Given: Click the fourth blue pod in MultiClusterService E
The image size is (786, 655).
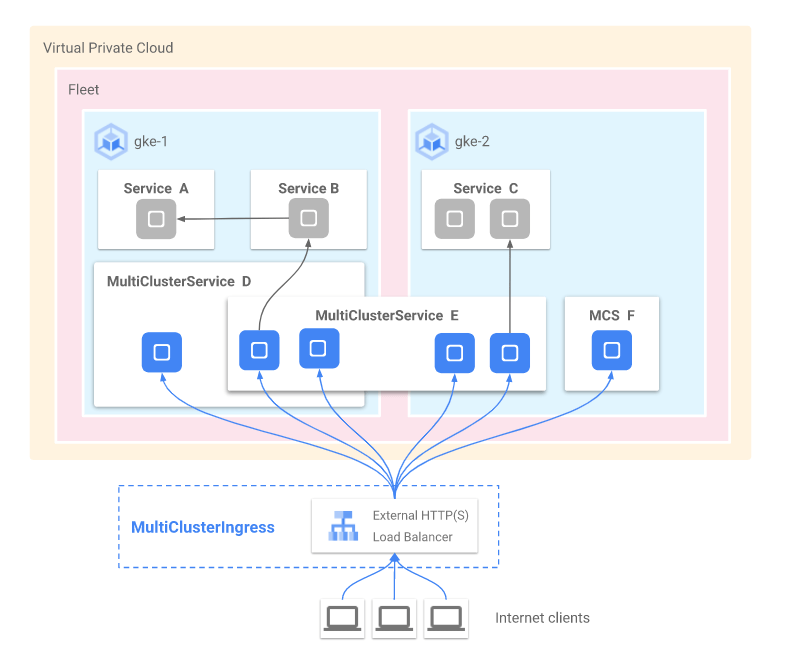Looking at the screenshot, I should tap(510, 353).
